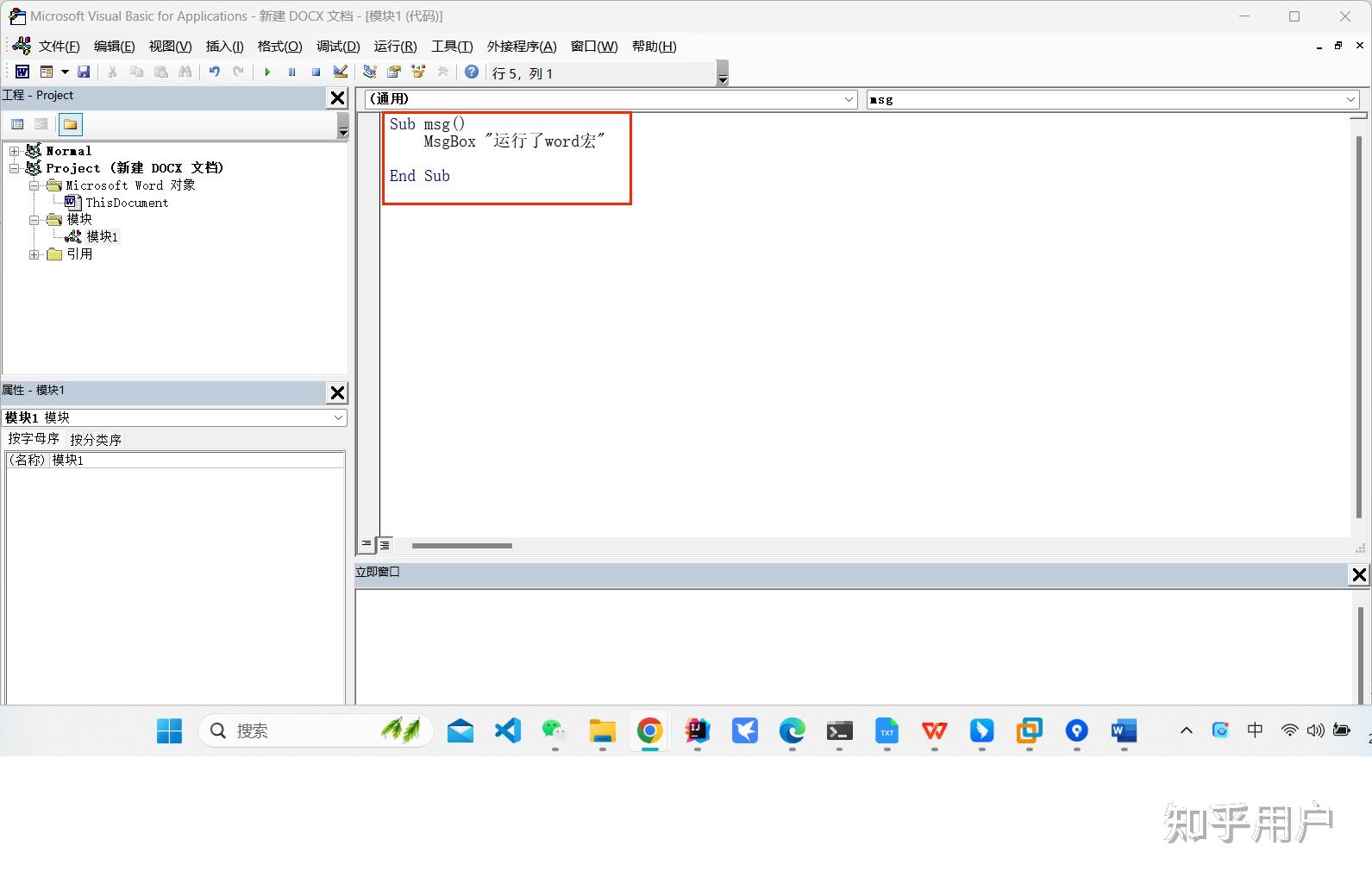Open the 调试(D) menu

[x=338, y=47]
